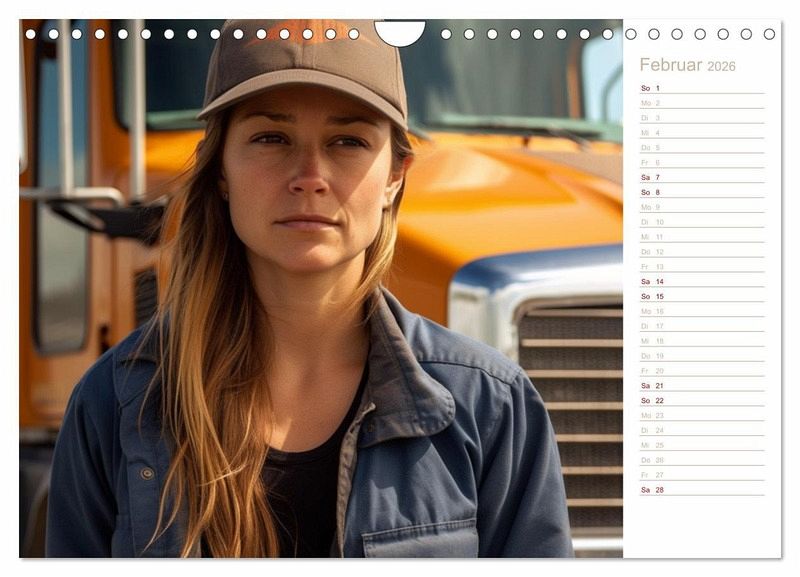Choose the "Di 10" calendar row
The image size is (800, 577).
click(x=702, y=221)
